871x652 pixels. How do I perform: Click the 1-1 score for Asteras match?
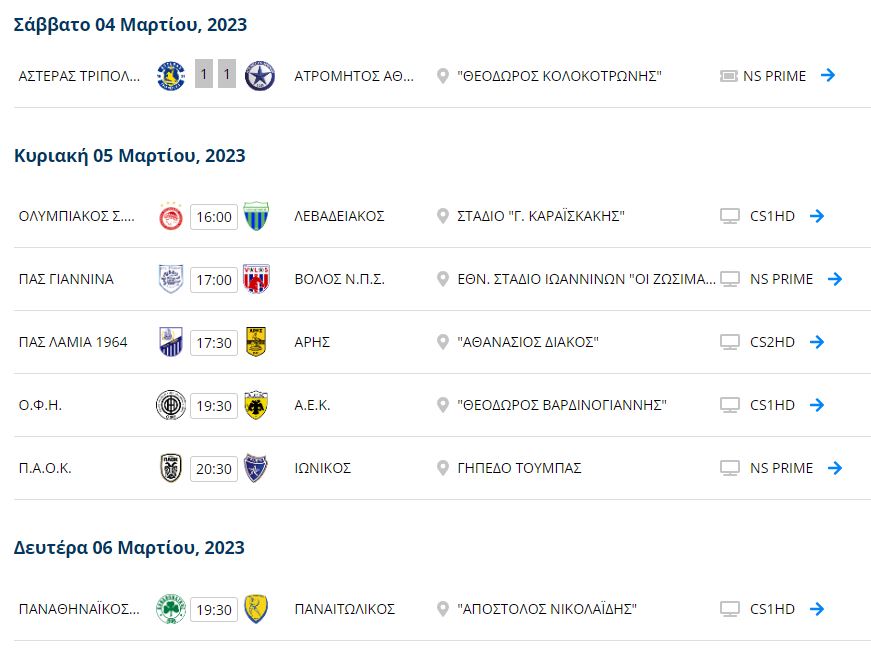click(x=215, y=75)
